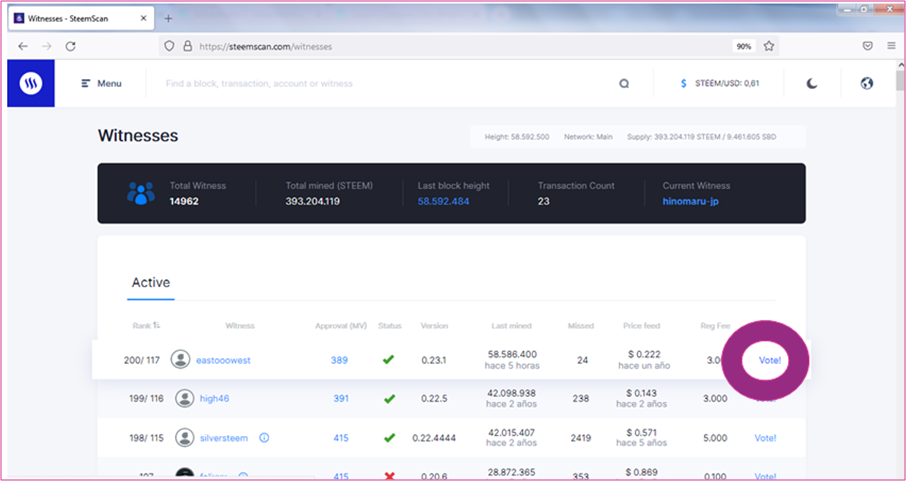The image size is (906, 481).
Task: Click the shield tracking protection icon
Action: [169, 46]
